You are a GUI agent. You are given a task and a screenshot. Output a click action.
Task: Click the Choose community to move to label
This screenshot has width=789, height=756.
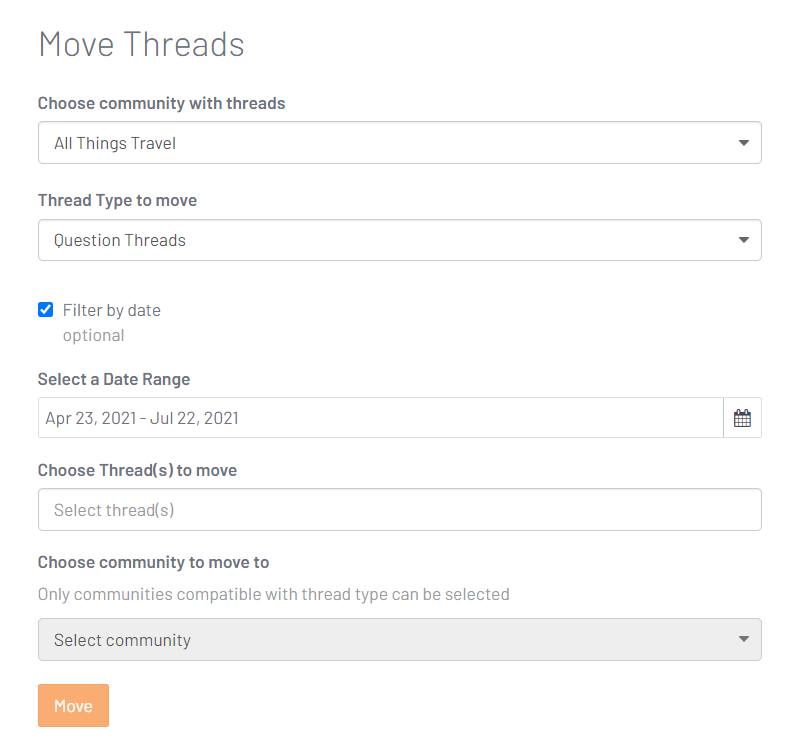(x=153, y=562)
